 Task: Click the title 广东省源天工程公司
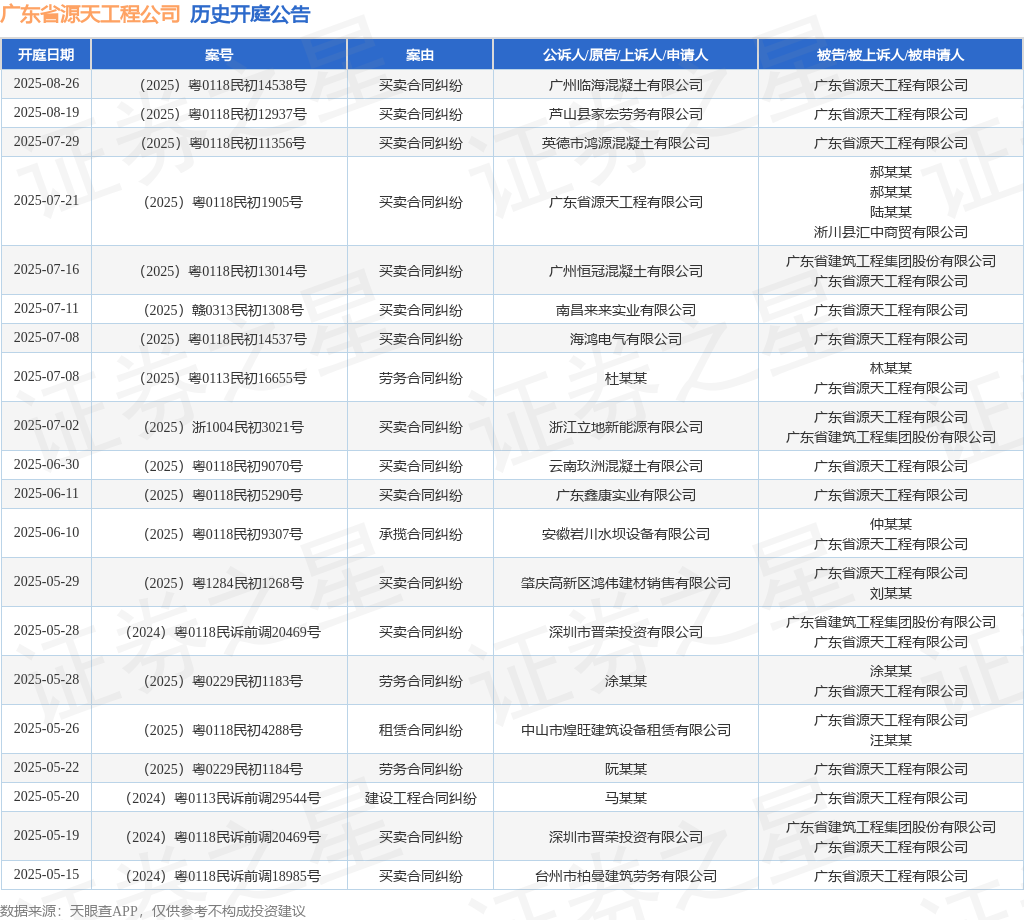(90, 14)
